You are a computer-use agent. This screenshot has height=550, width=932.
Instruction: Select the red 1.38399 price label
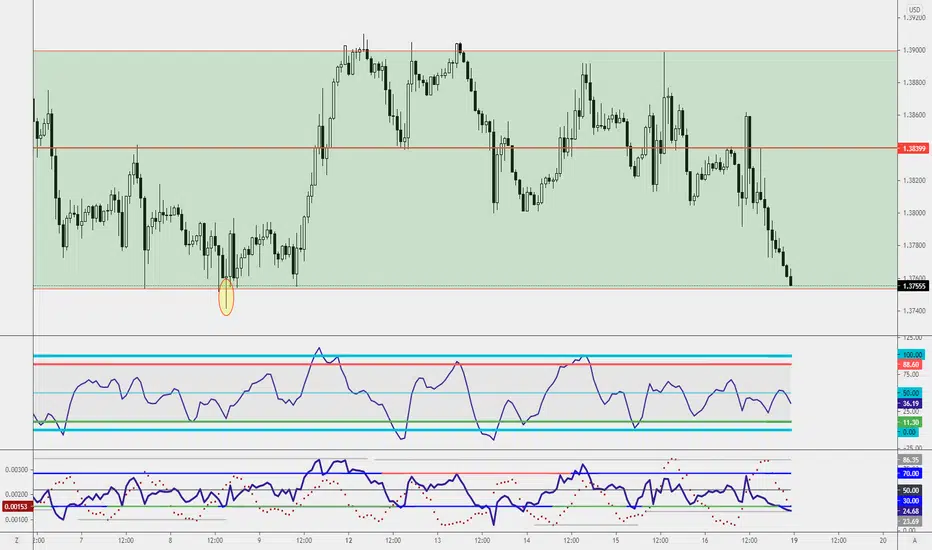click(x=912, y=148)
